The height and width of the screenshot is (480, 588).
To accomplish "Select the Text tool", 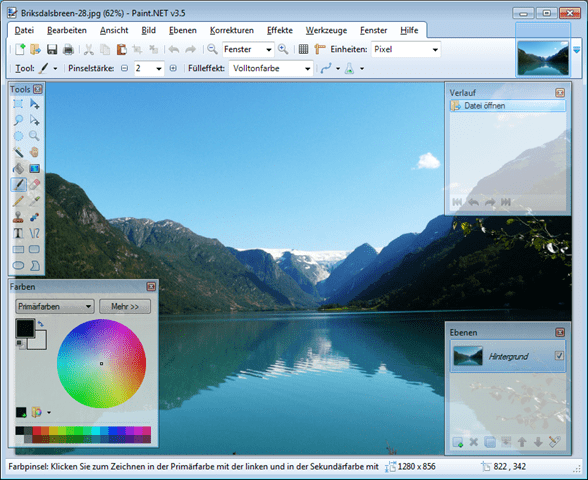I will (18, 233).
